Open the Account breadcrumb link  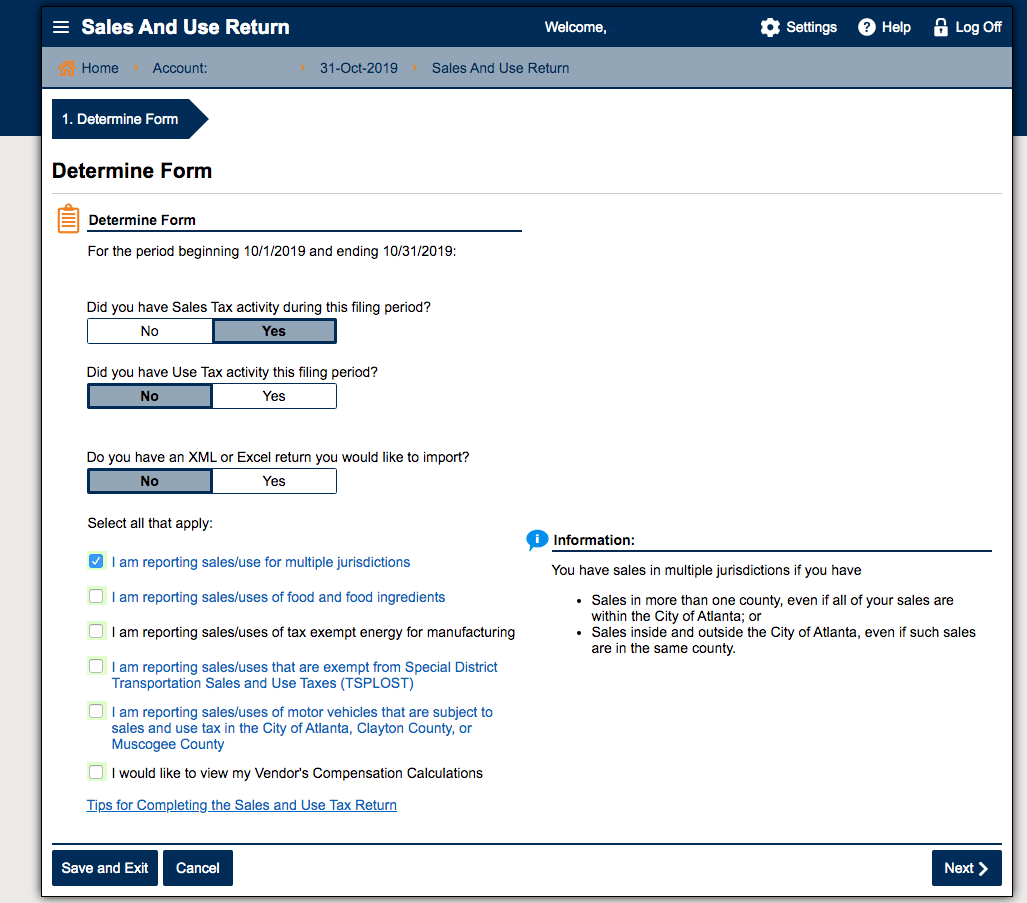(179, 68)
